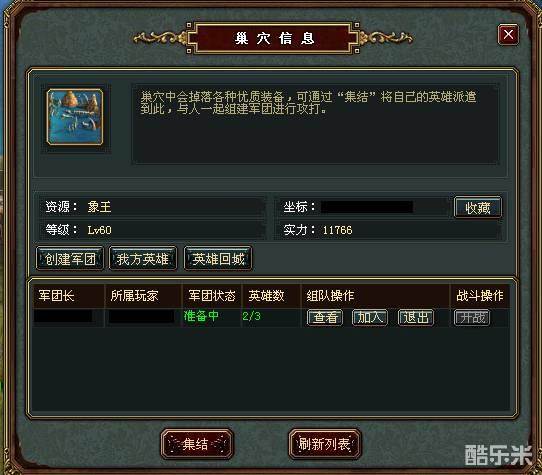Click the 战斗操作 column header
The width and height of the screenshot is (542, 475).
(x=479, y=296)
